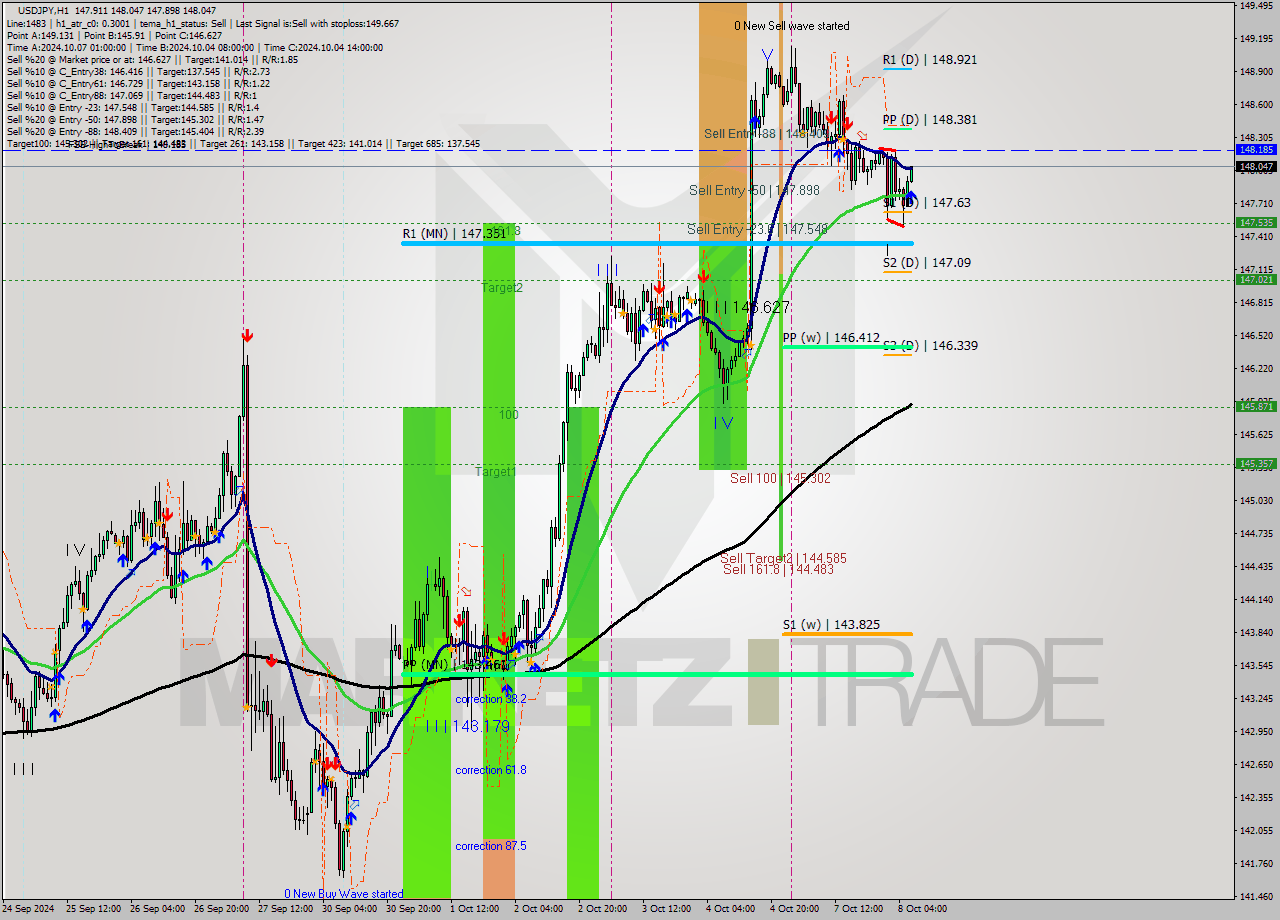Click '4 Oct 20:00' on the time axis
Image resolution: width=1280 pixels, height=920 pixels.
point(795,909)
